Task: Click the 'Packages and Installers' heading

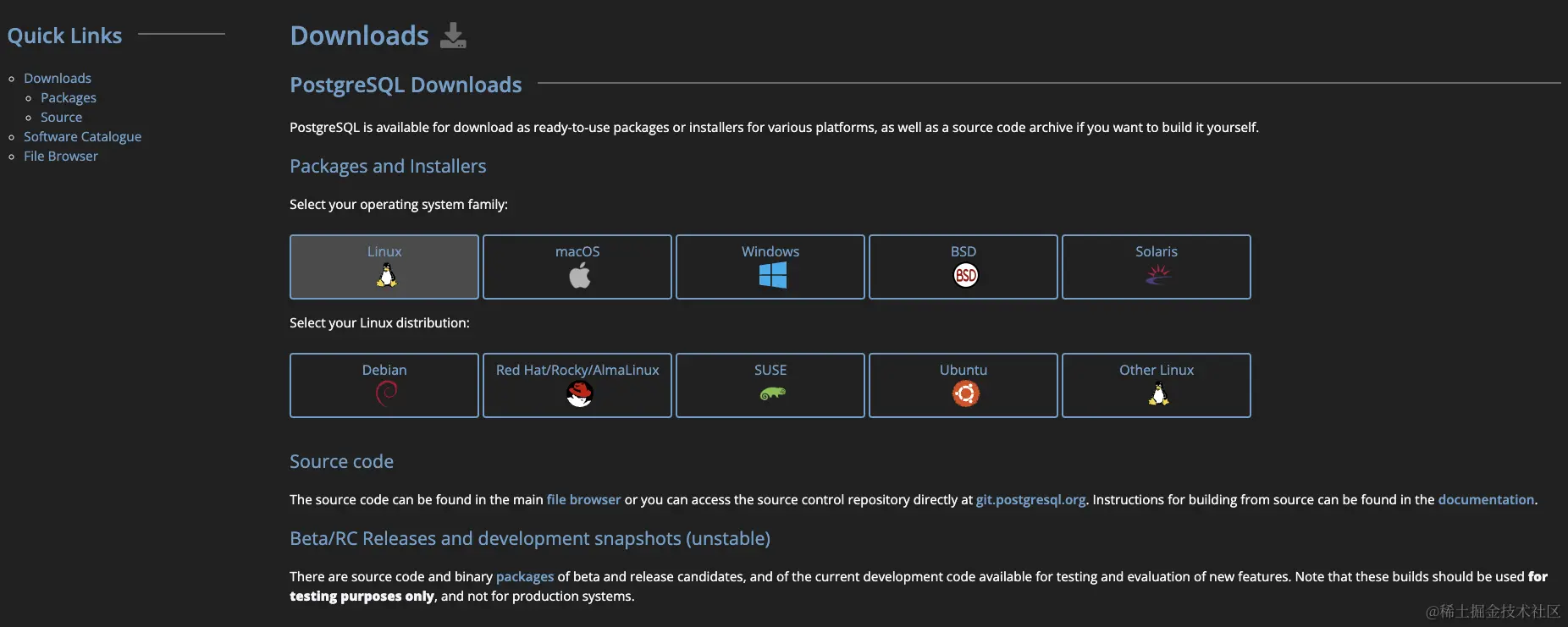Action: point(388,166)
